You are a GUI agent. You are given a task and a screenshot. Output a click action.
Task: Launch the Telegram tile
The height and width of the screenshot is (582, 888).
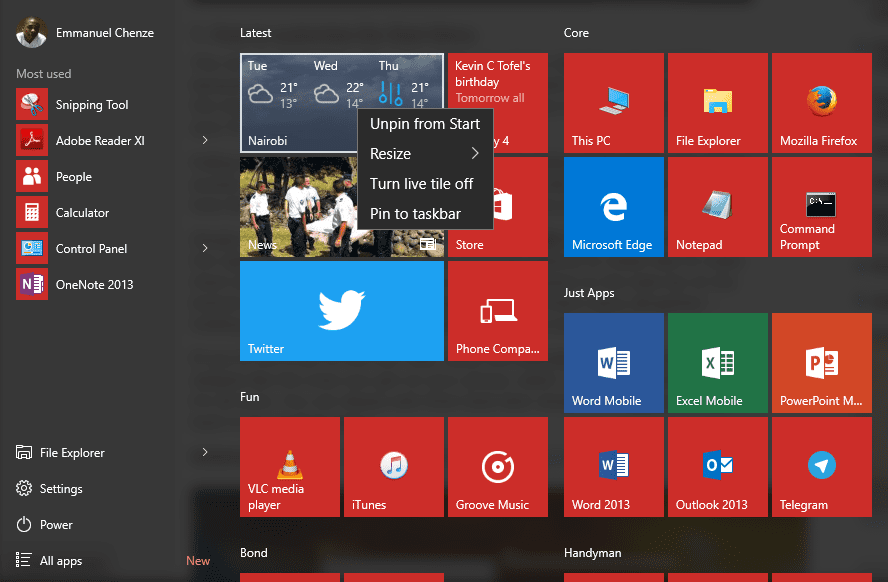(822, 467)
